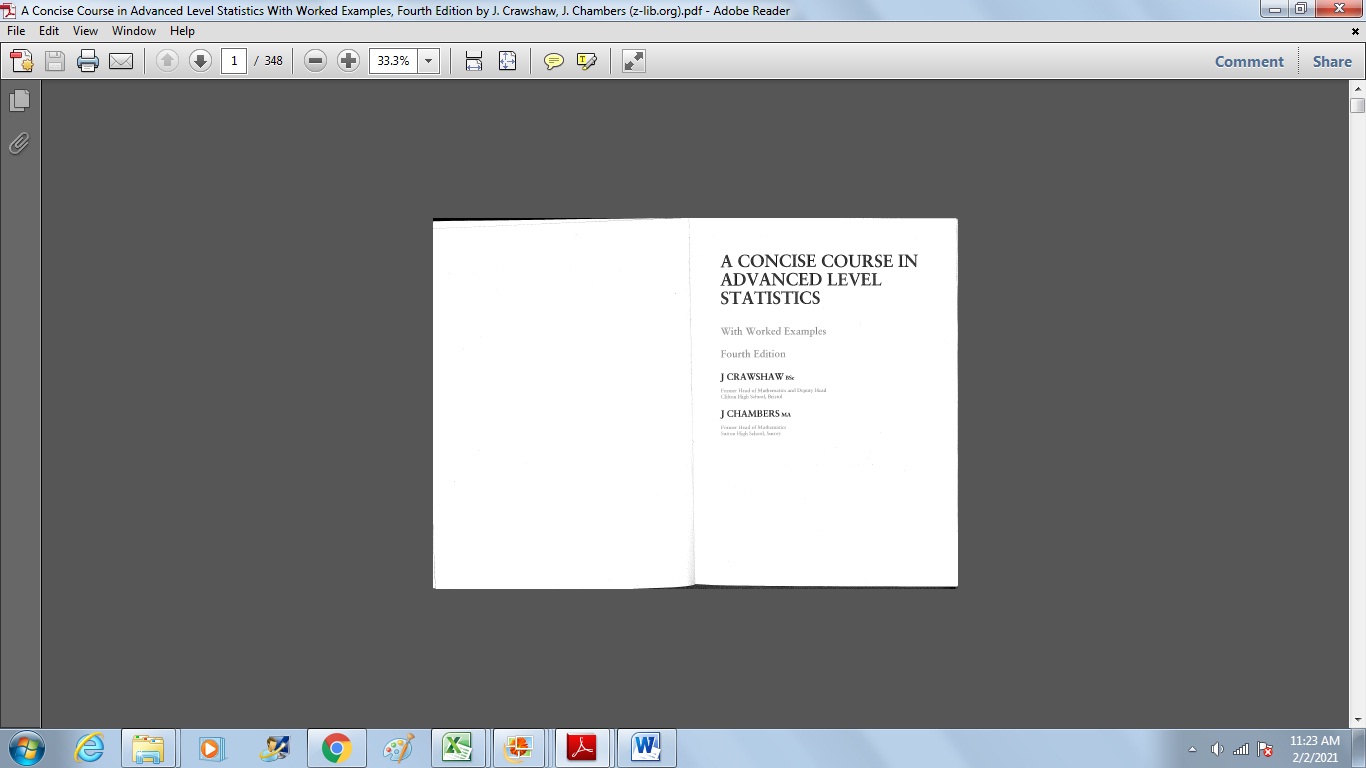Show page thumbnails panel in sidebar
The height and width of the screenshot is (768, 1366).
point(19,100)
